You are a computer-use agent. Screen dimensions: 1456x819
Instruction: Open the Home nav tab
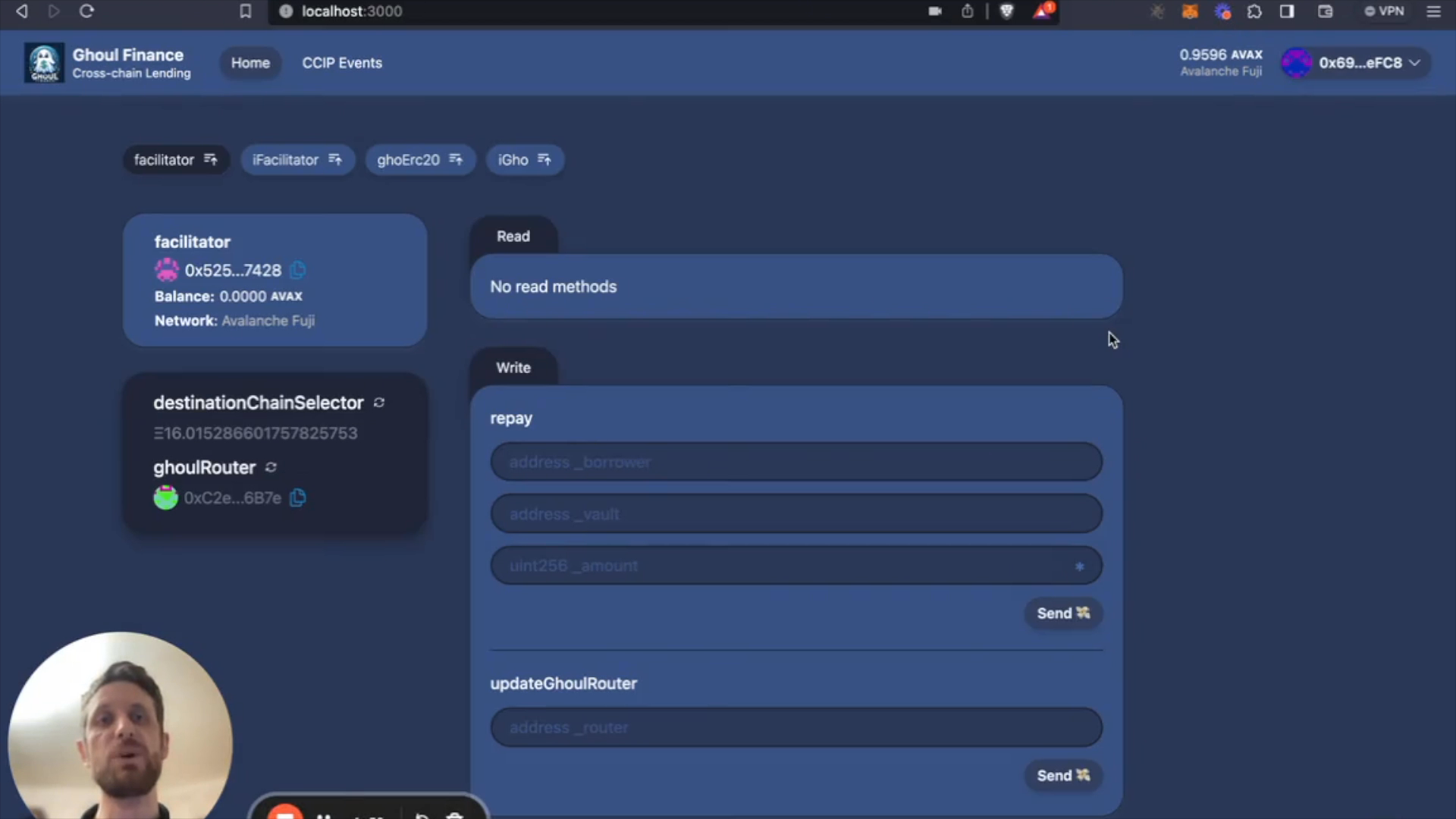(250, 63)
